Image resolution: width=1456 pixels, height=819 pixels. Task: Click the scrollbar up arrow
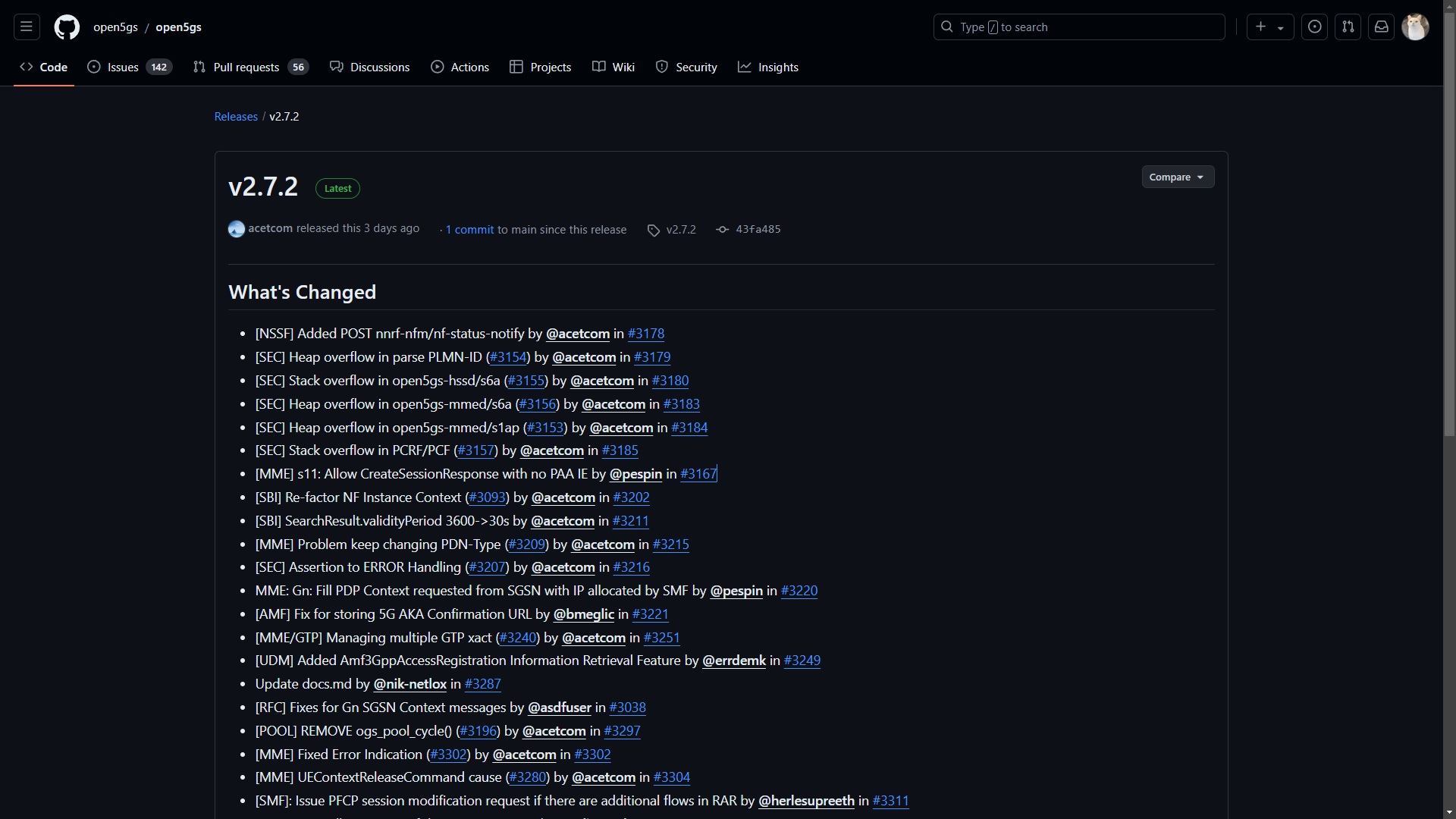pyautogui.click(x=1449, y=6)
